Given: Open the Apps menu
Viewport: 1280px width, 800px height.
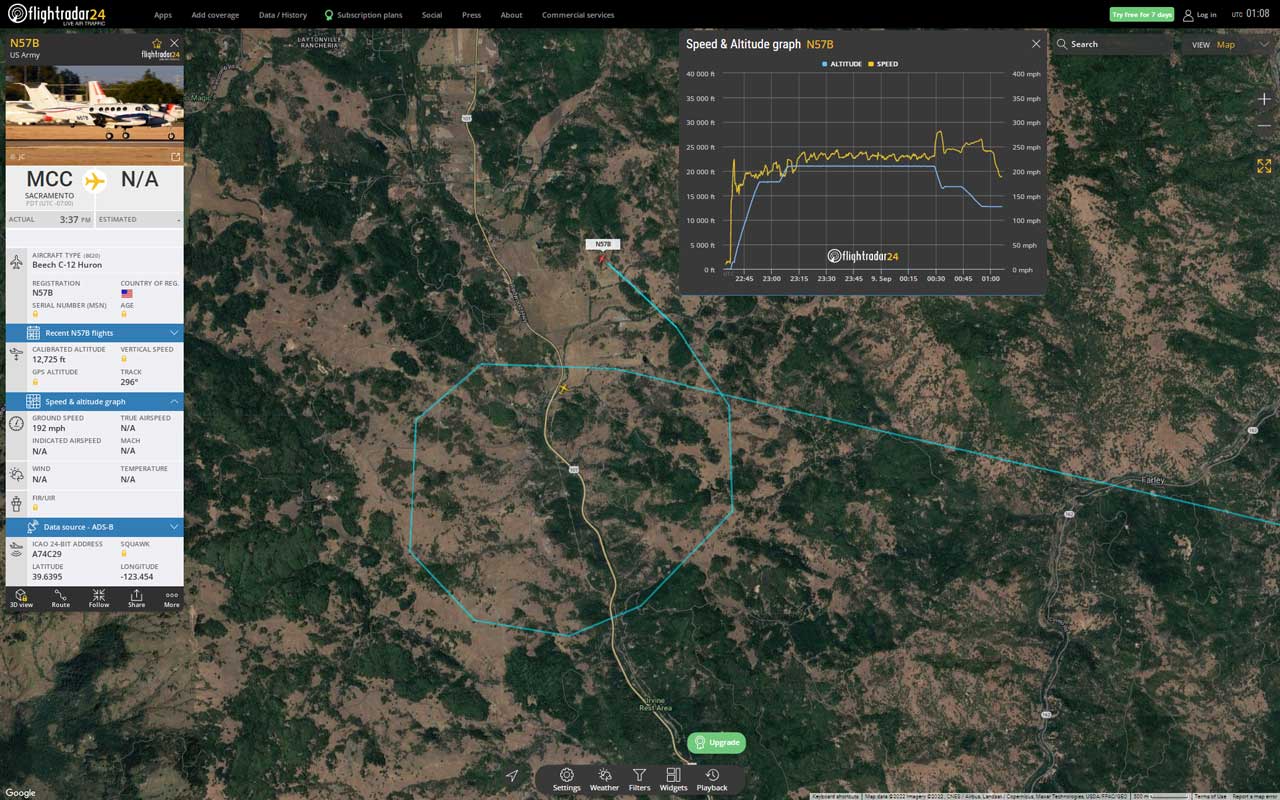Looking at the screenshot, I should [163, 15].
